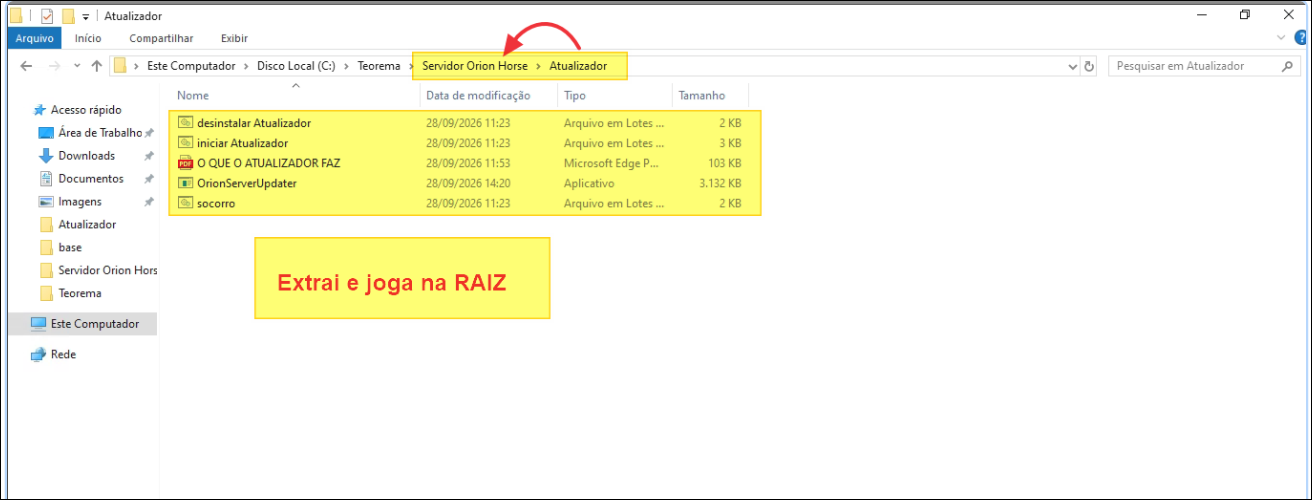Click the PDF icon of O QUE O ATUALIZADOR FAZ
Screen dimensions: 1312x500
pos(185,163)
